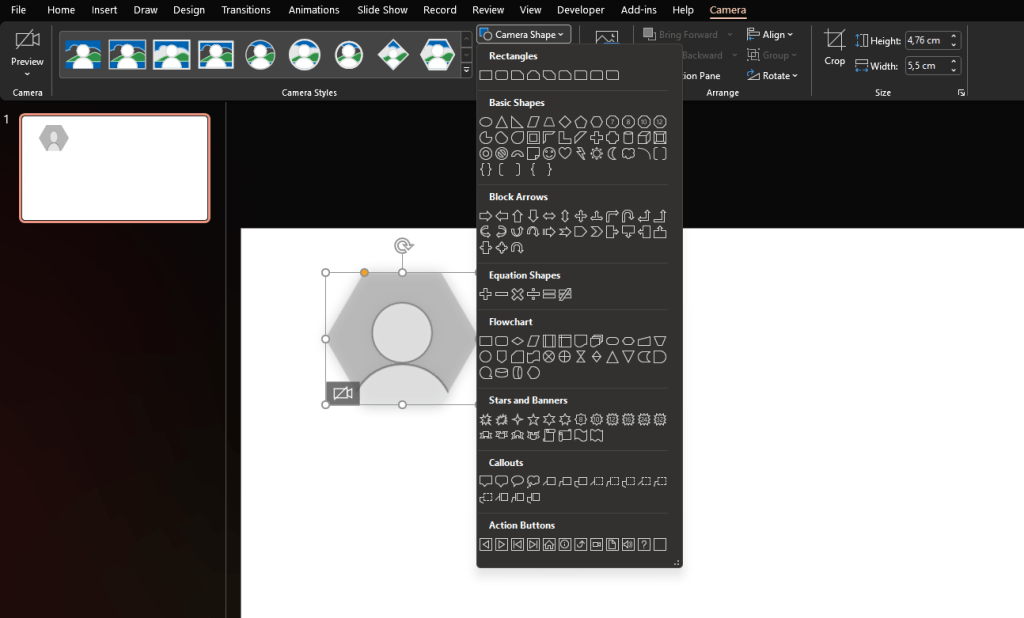The image size is (1024, 618).
Task: Collapse the Camera Shape dropdown
Action: [x=524, y=35]
